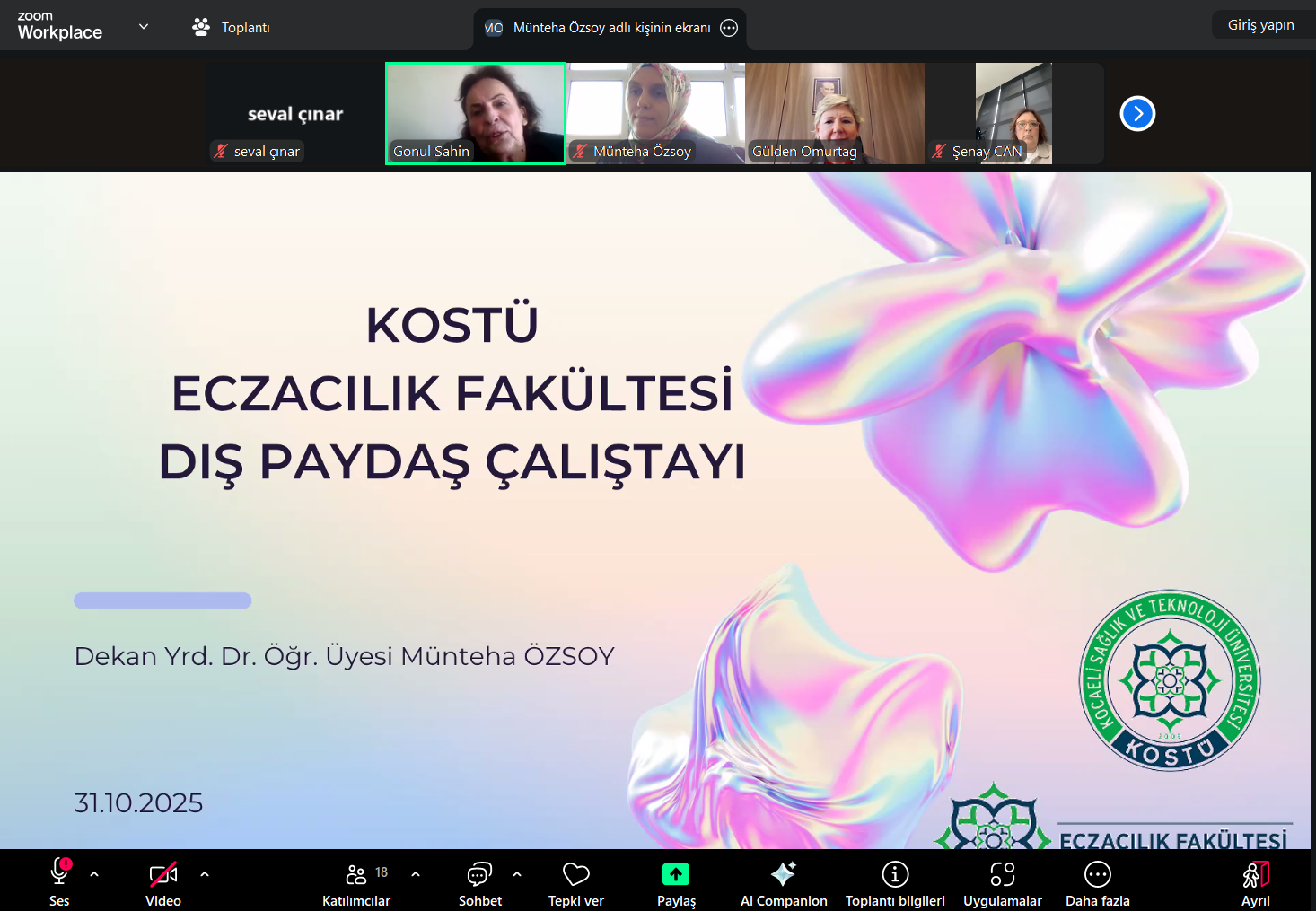This screenshot has height=911, width=1316.
Task: Click the Toplantı meeting tab
Action: click(x=231, y=27)
